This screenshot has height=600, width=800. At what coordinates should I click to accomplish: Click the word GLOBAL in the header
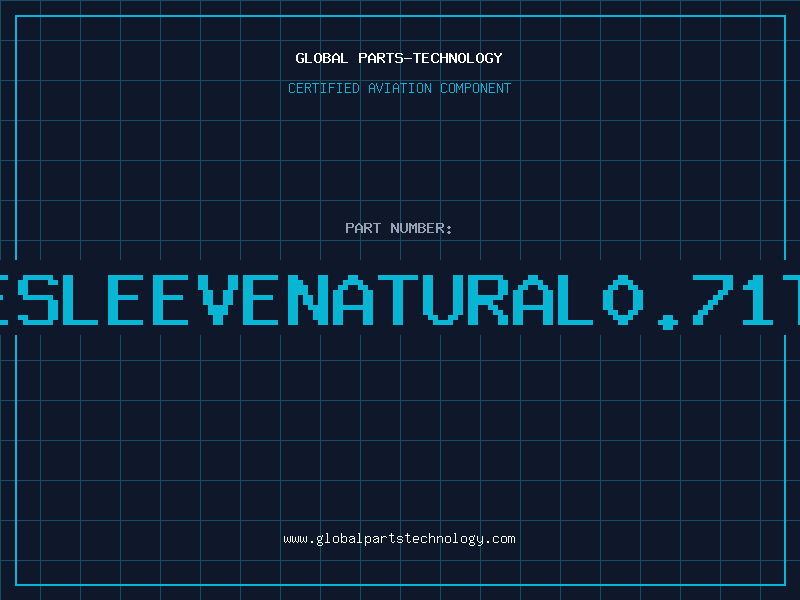click(x=322, y=58)
